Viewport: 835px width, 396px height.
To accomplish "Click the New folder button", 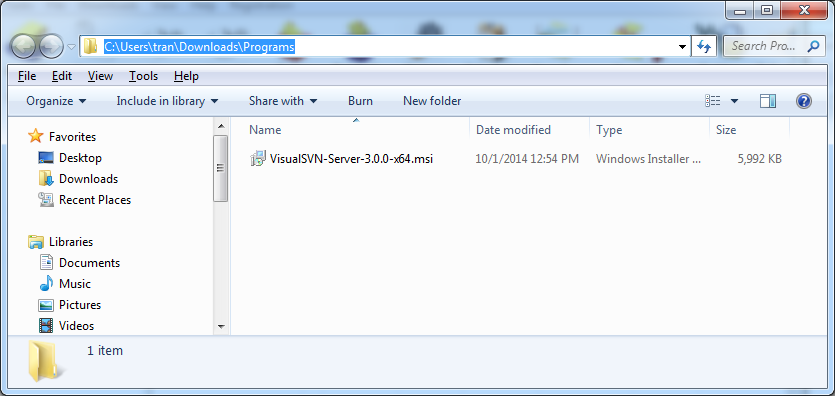I will [x=432, y=101].
